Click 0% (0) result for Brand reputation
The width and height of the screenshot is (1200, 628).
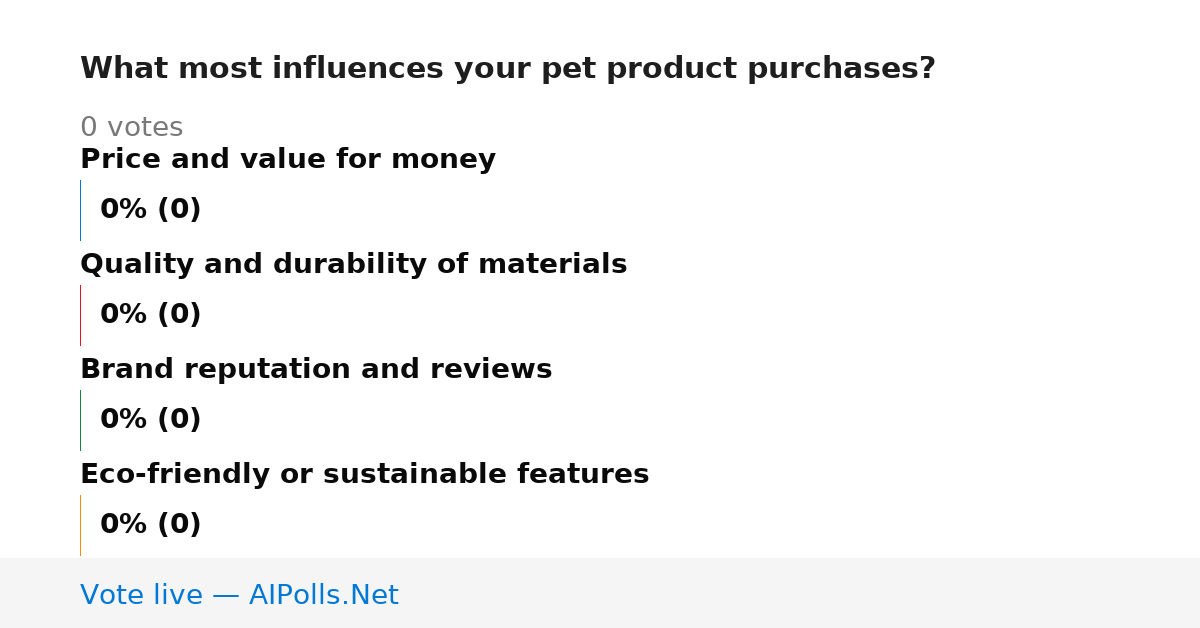(x=150, y=420)
